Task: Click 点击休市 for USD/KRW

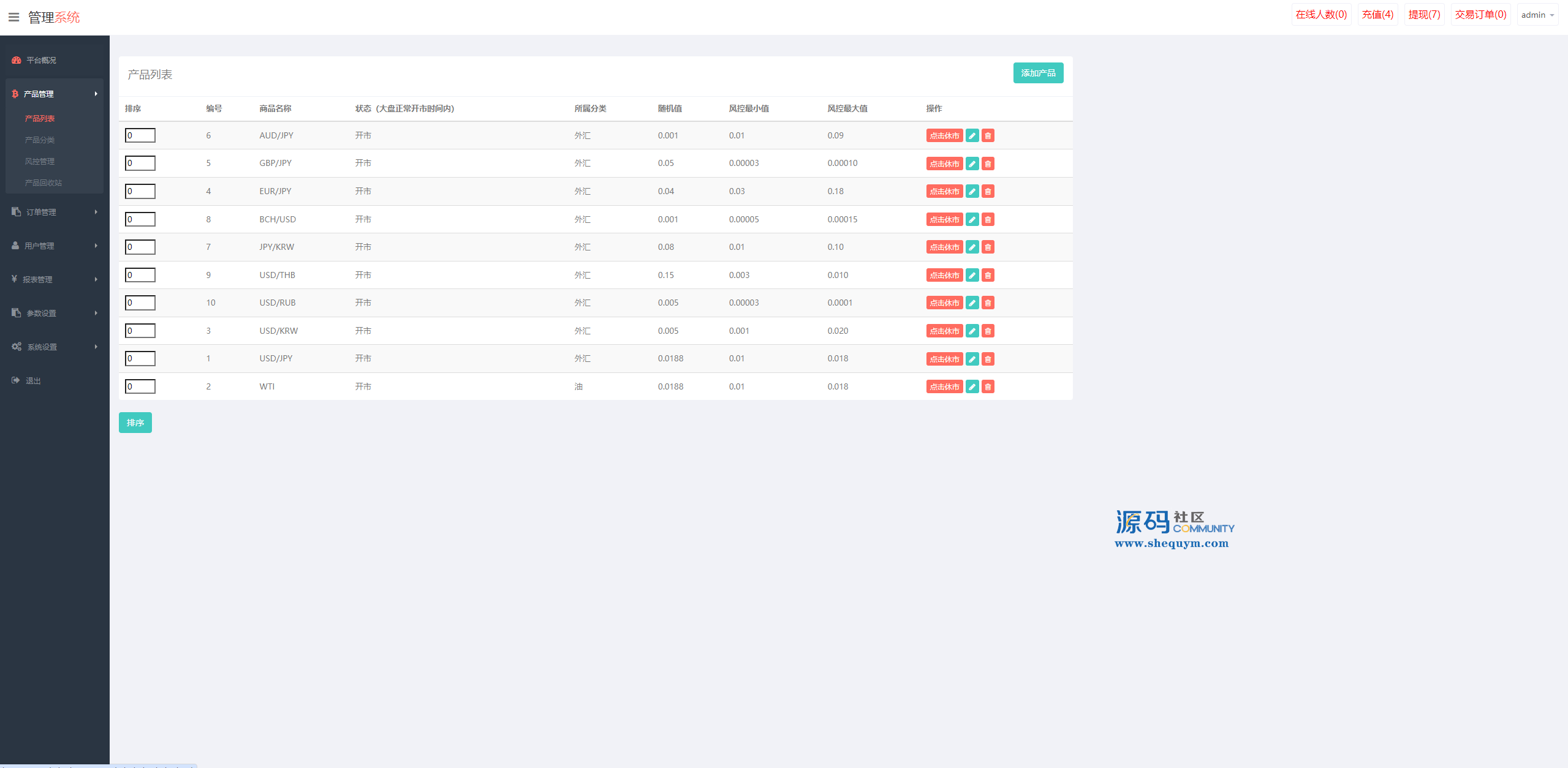Action: (x=944, y=331)
